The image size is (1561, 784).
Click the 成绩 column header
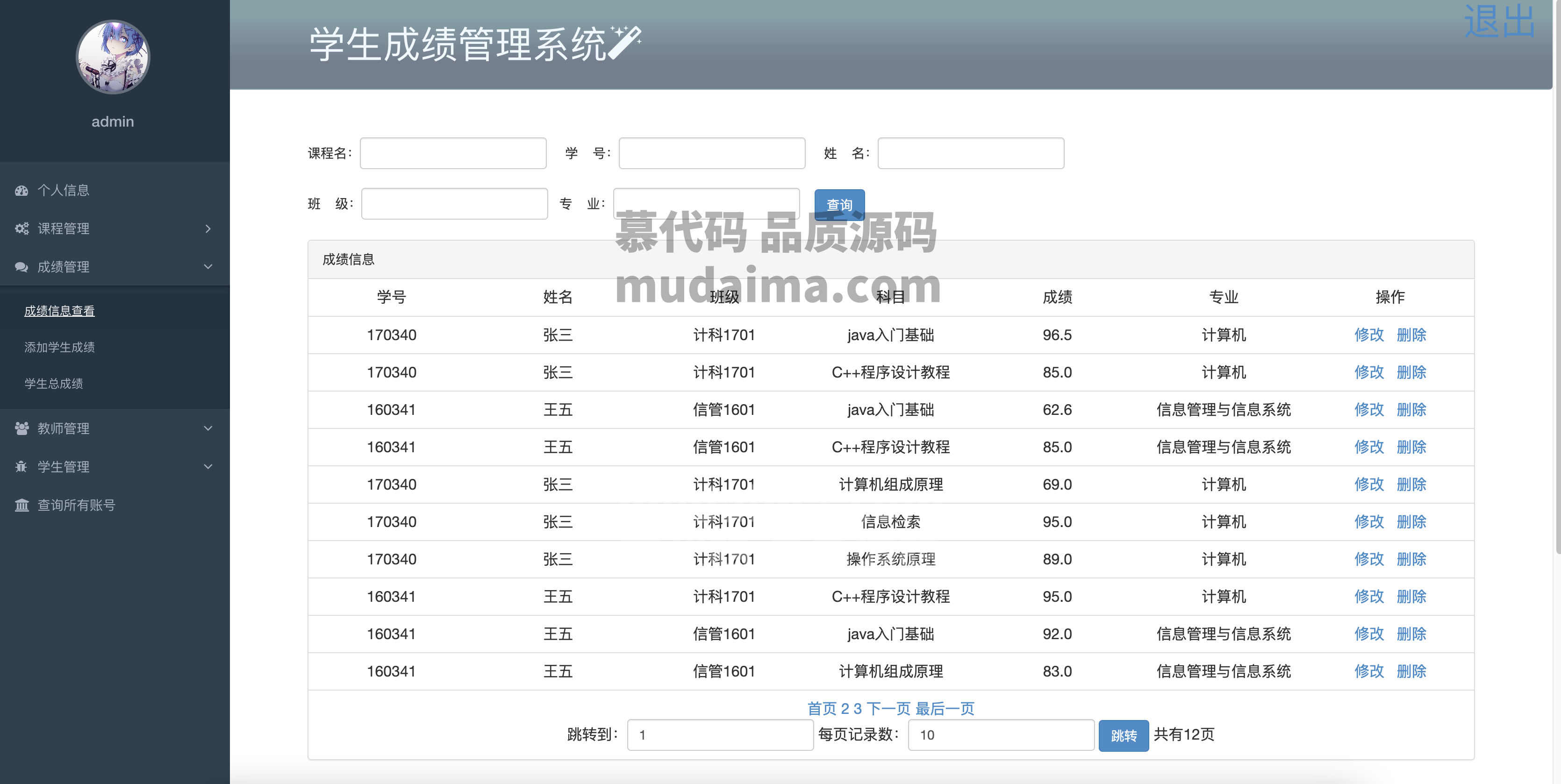[x=1058, y=297]
